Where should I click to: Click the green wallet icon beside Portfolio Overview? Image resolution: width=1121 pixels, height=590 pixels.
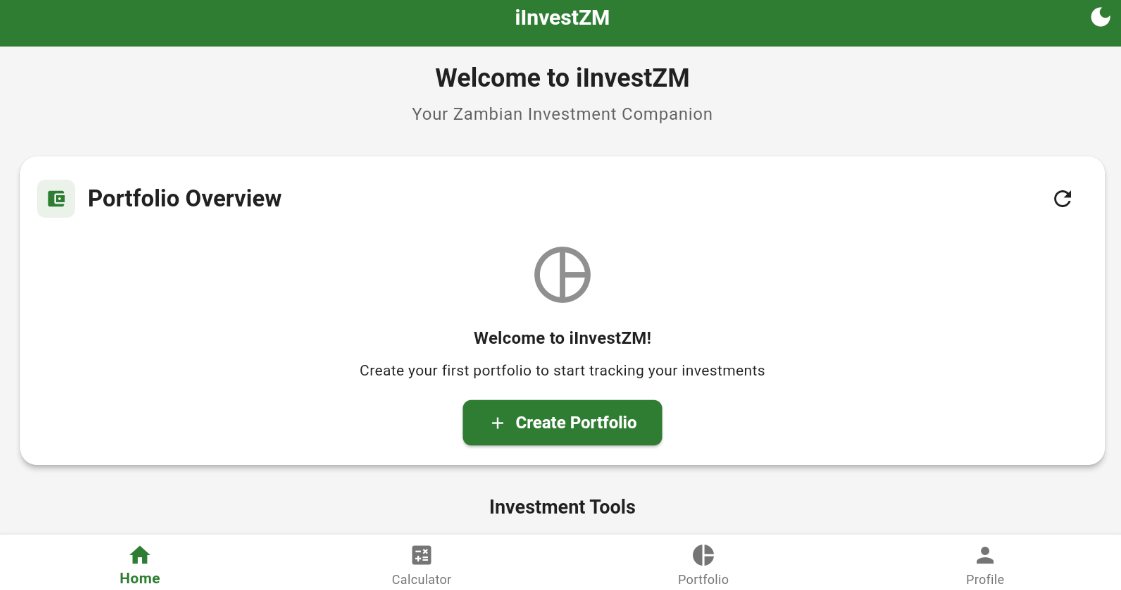click(56, 199)
